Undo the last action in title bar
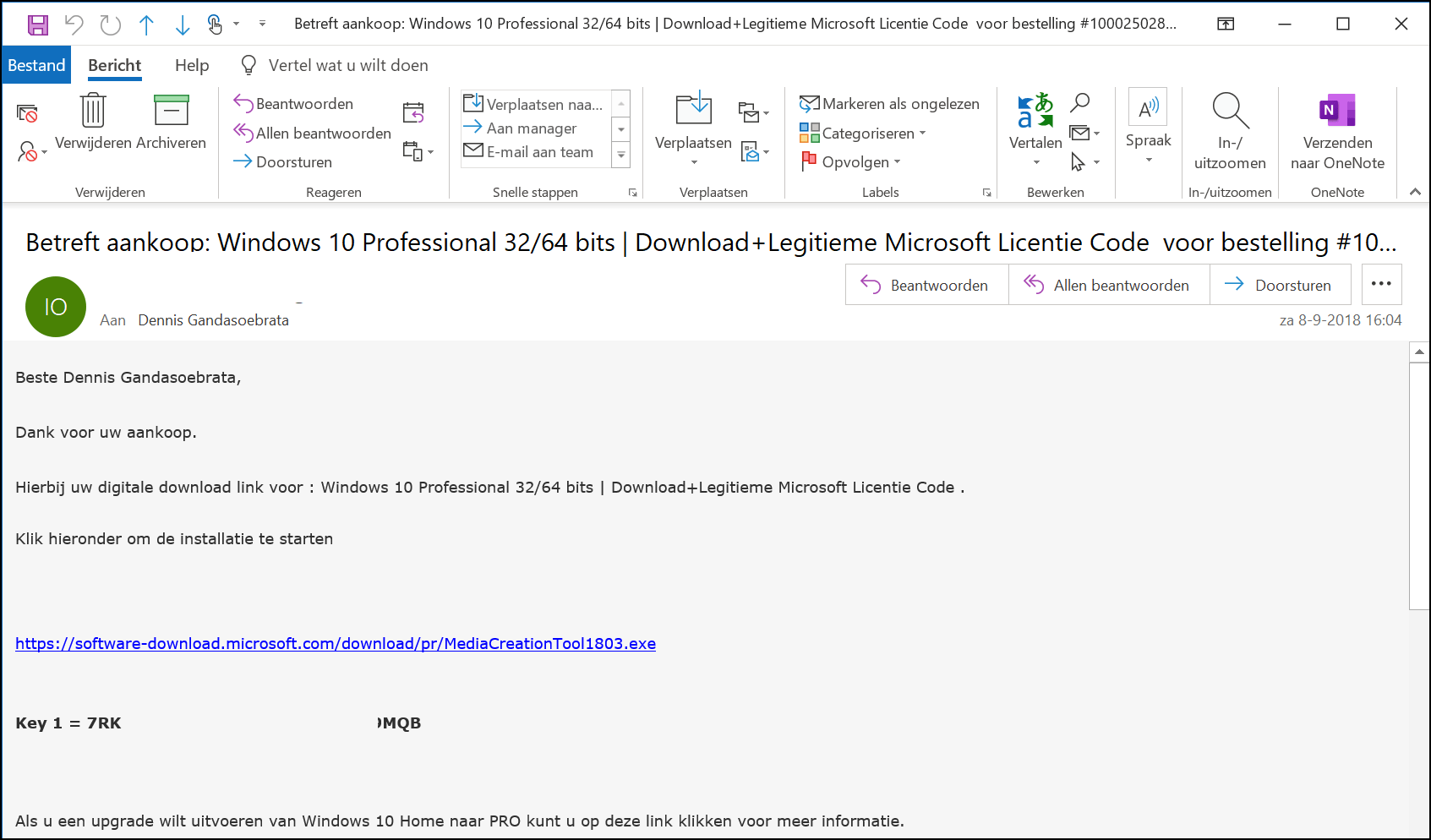 pyautogui.click(x=74, y=25)
